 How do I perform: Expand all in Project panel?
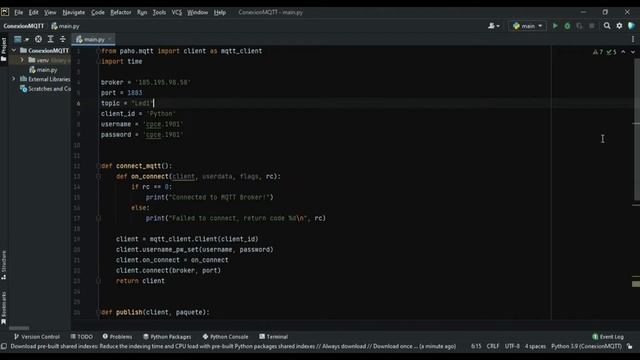click(51, 39)
